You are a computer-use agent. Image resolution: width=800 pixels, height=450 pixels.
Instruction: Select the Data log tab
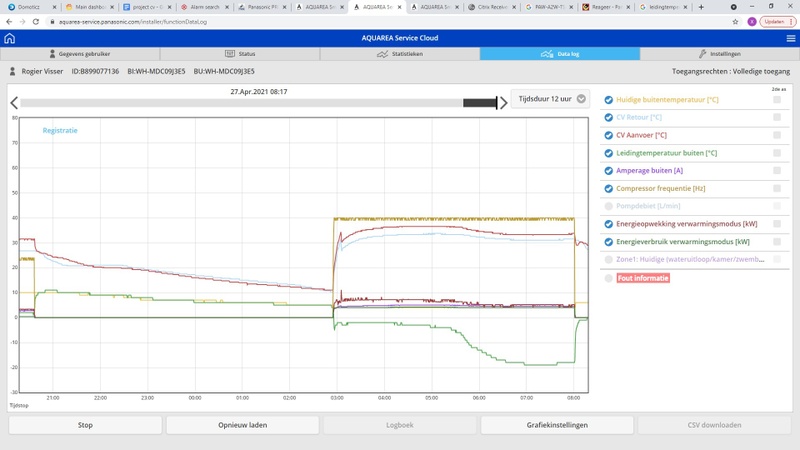pos(560,54)
